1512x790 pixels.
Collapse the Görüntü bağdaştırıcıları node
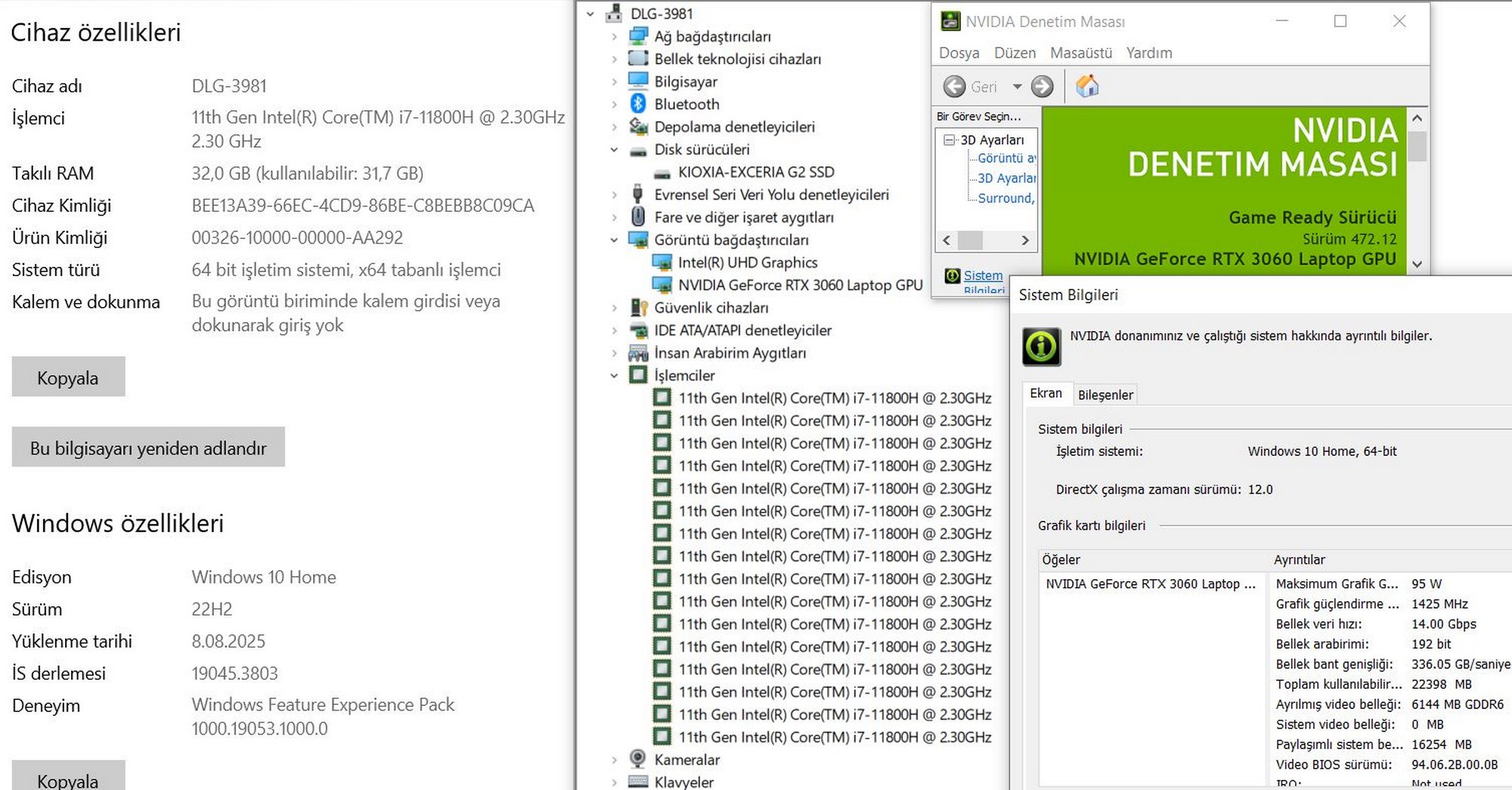(x=614, y=240)
